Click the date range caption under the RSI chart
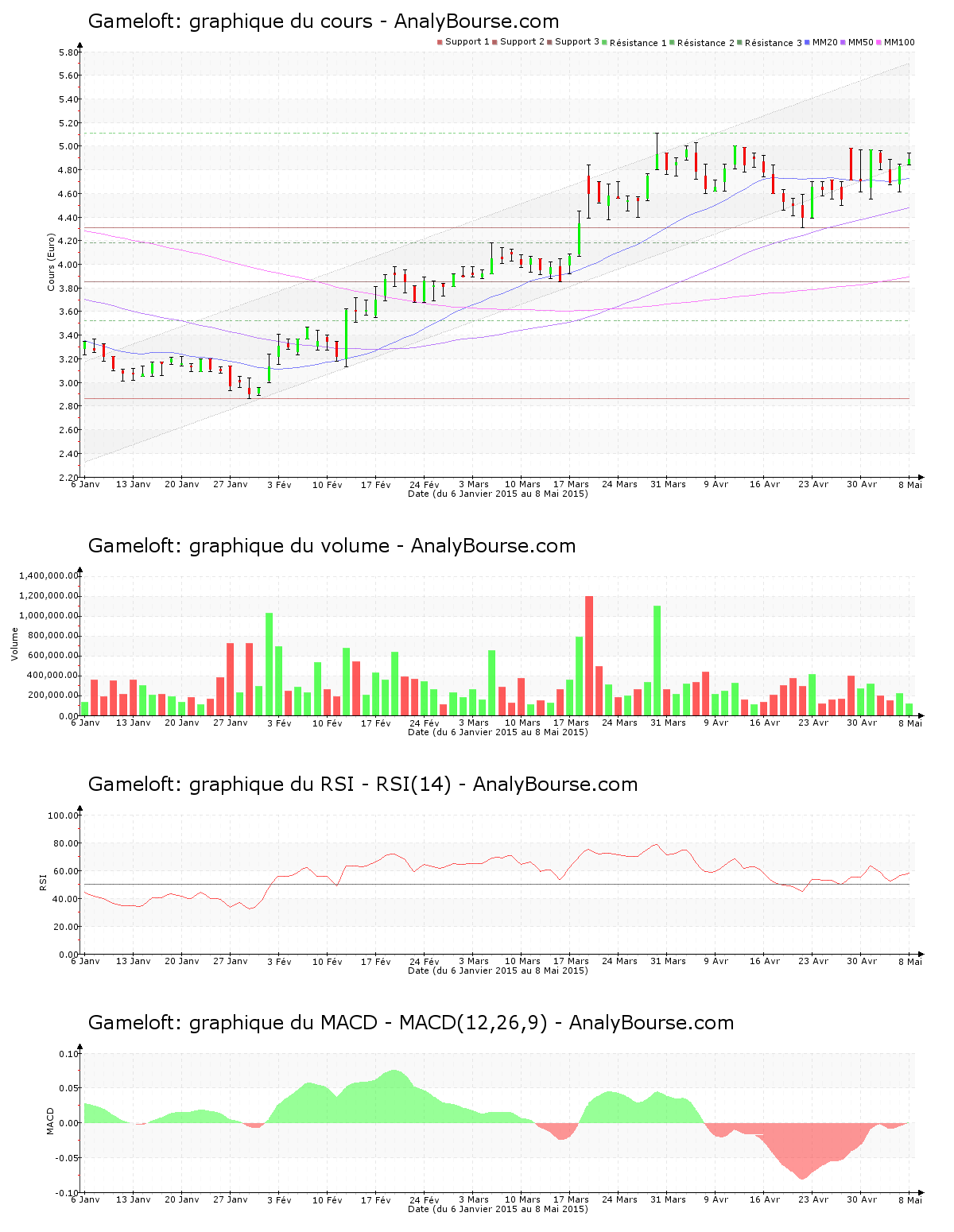Viewport: 954px width, 1232px height. point(498,970)
